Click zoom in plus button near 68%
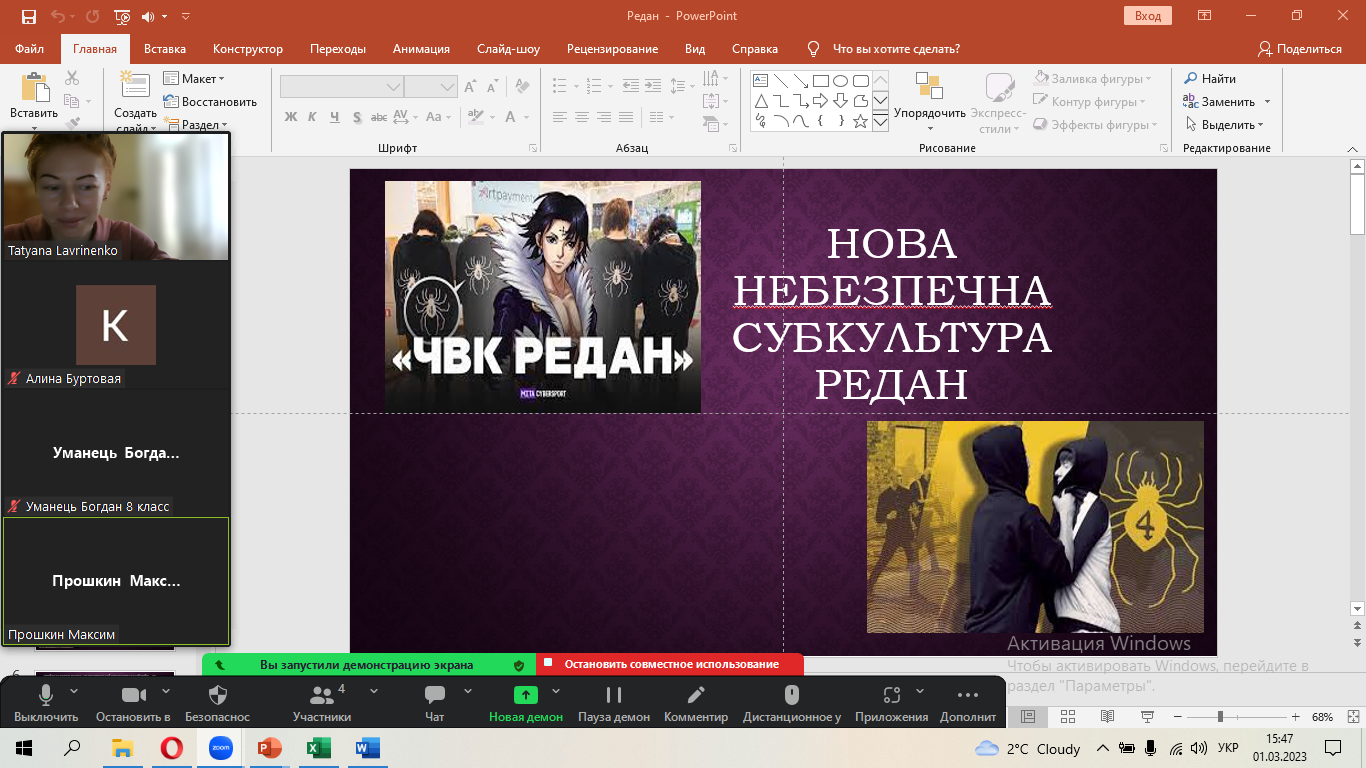This screenshot has width=1366, height=768. 1295,717
